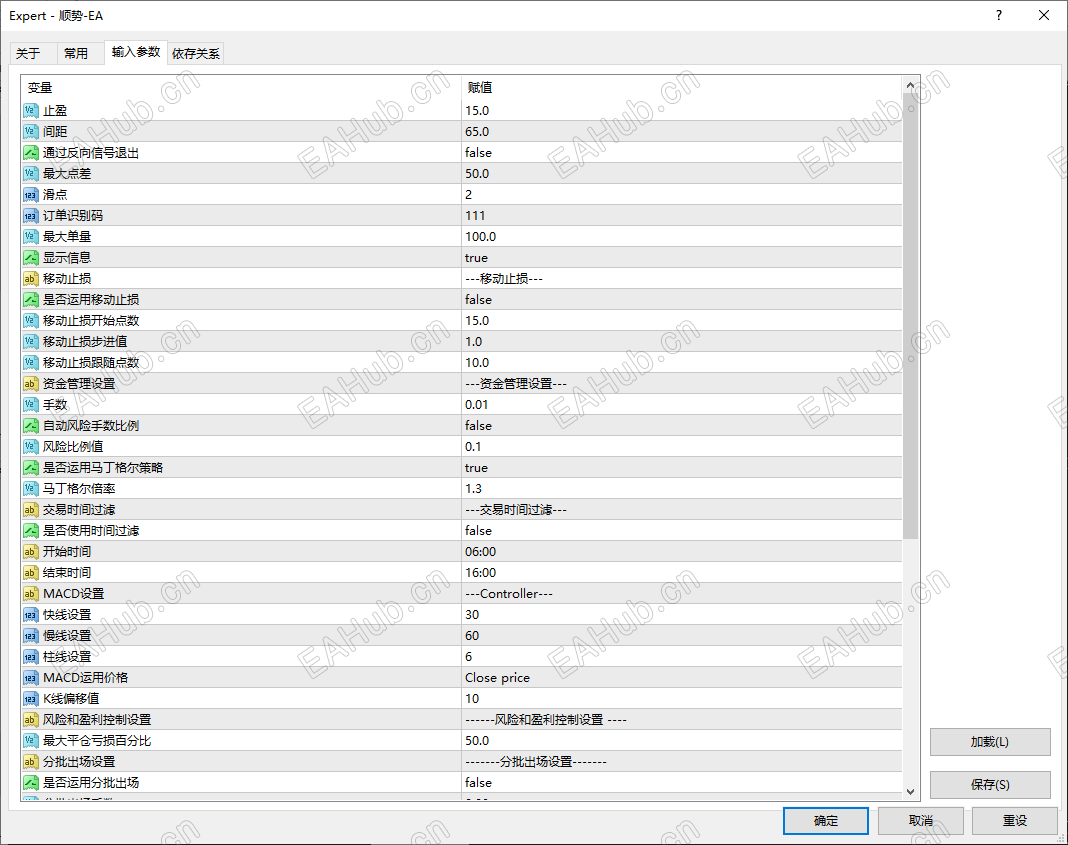
Task: Click the integer icon beside 快线设置
Action: (x=30, y=614)
